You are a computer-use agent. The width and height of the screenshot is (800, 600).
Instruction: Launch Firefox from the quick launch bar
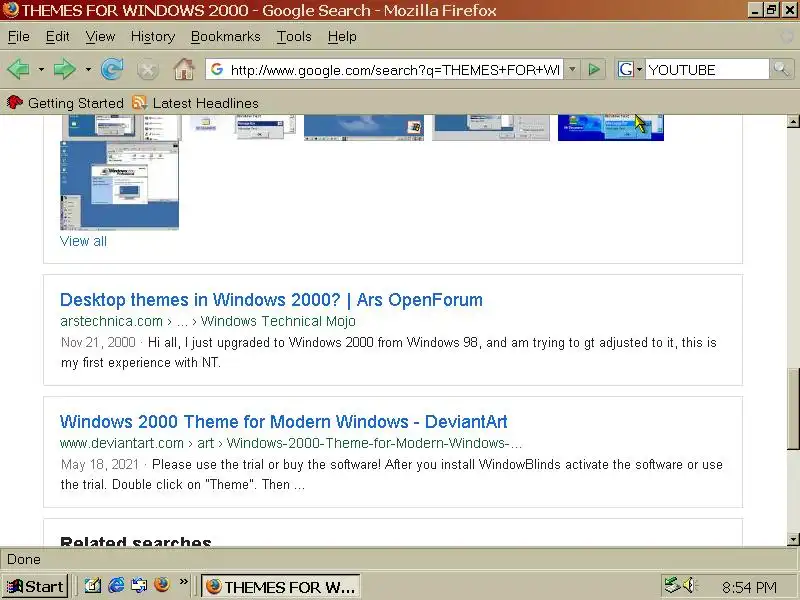(x=162, y=585)
